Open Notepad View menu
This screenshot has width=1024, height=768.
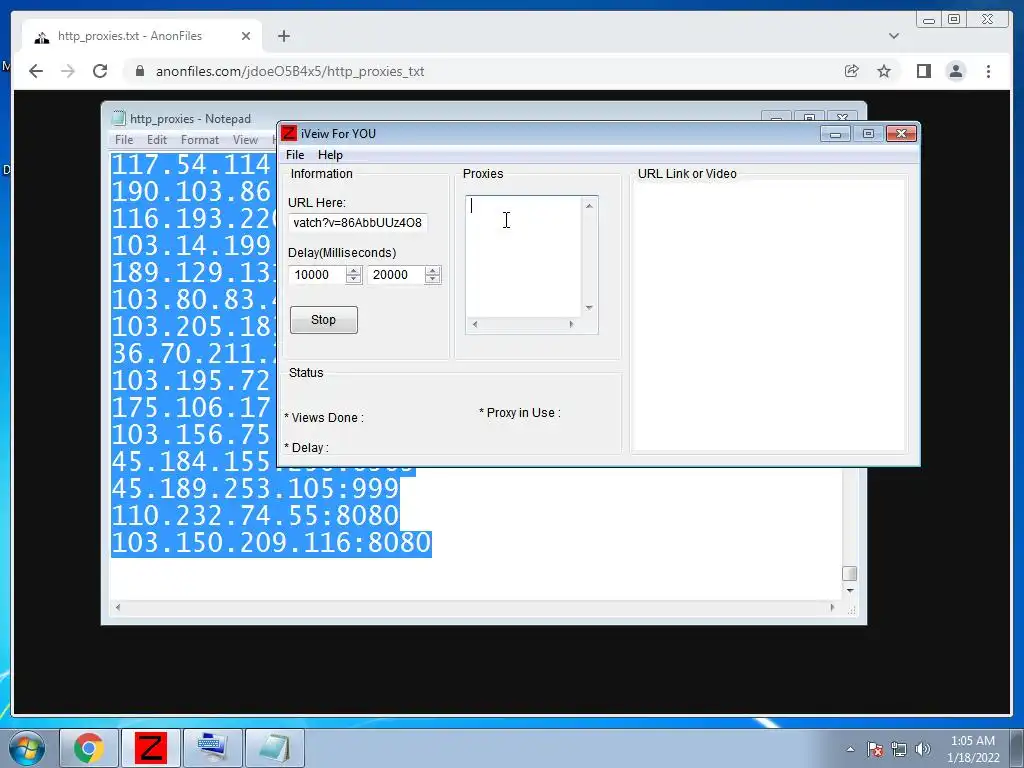pyautogui.click(x=245, y=140)
